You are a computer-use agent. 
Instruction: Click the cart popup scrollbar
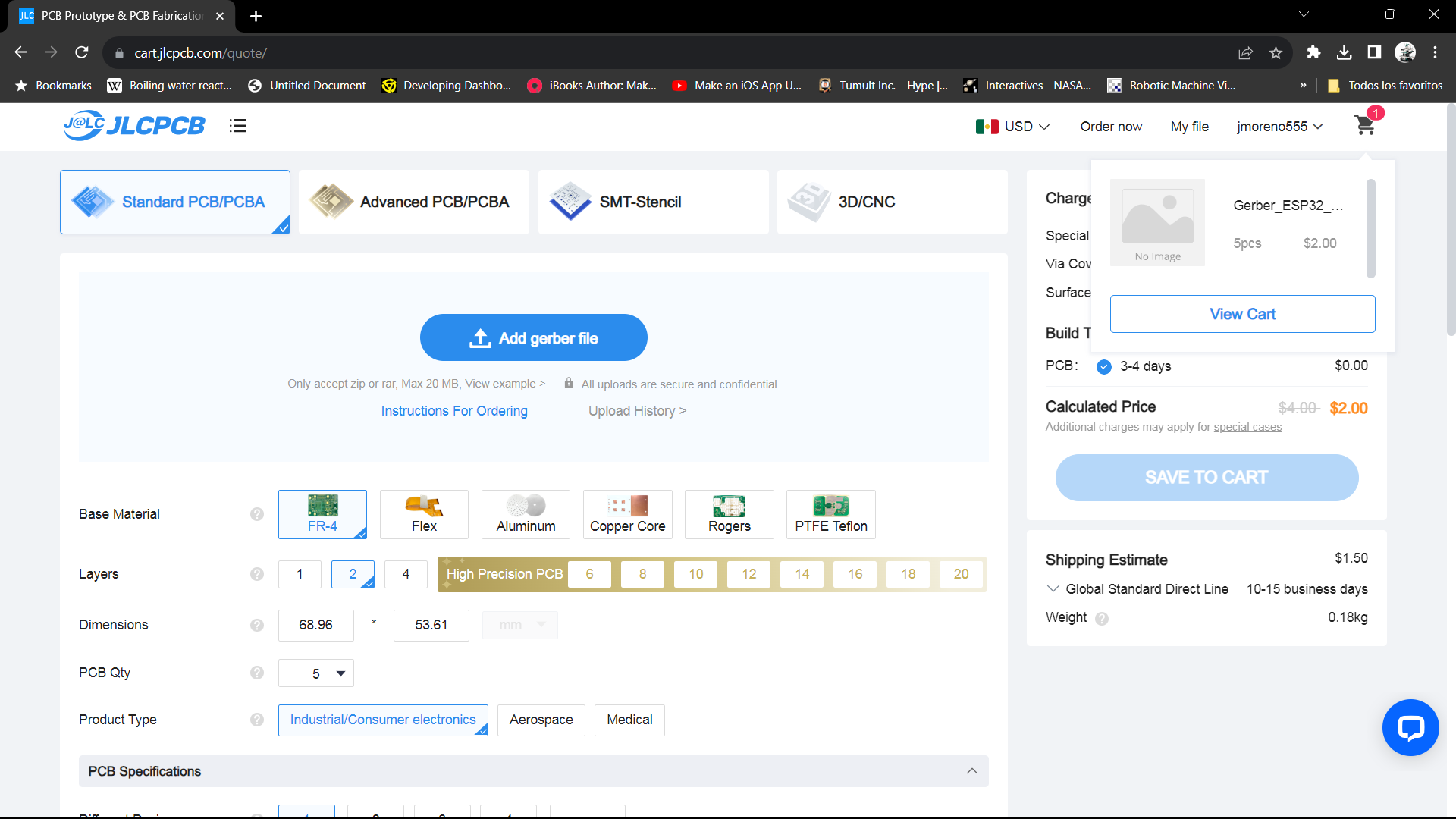point(1370,227)
